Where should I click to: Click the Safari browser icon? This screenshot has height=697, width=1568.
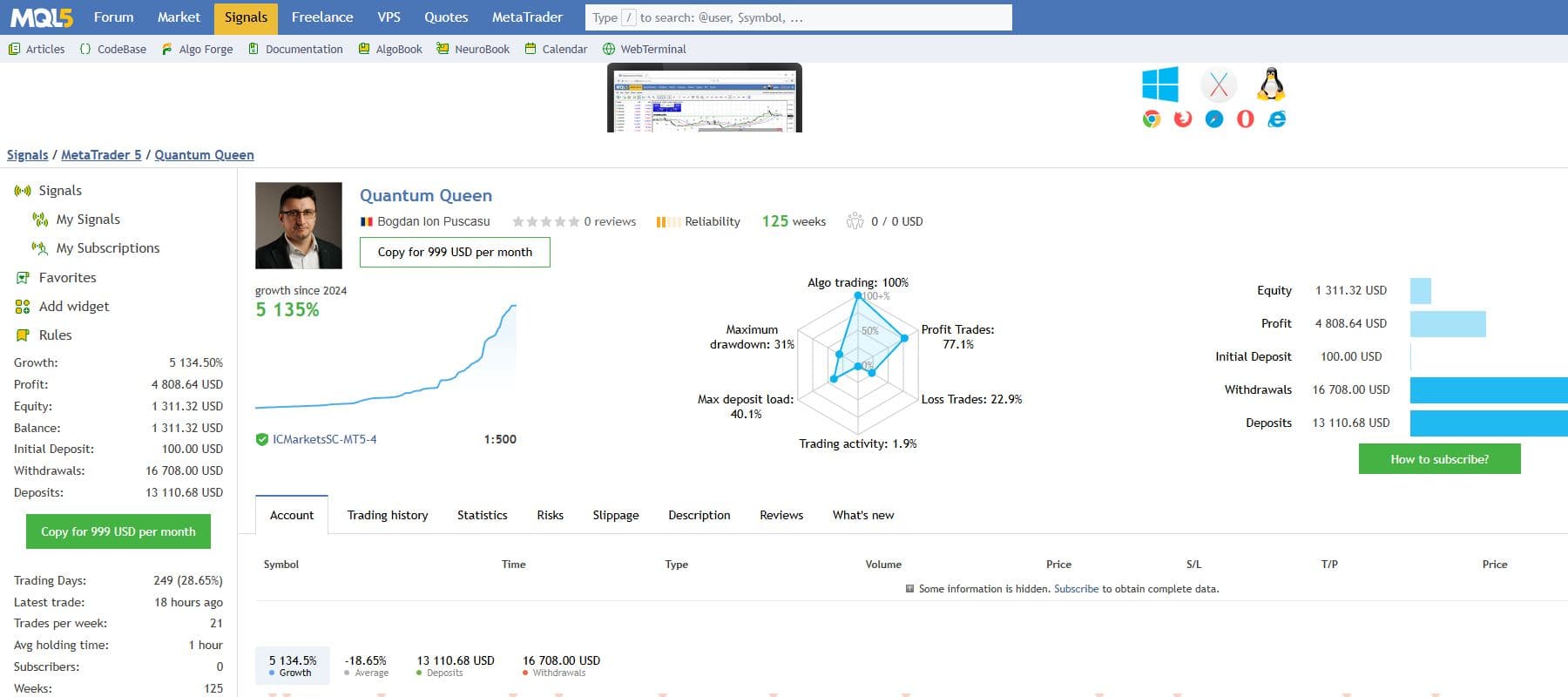pyautogui.click(x=1214, y=119)
